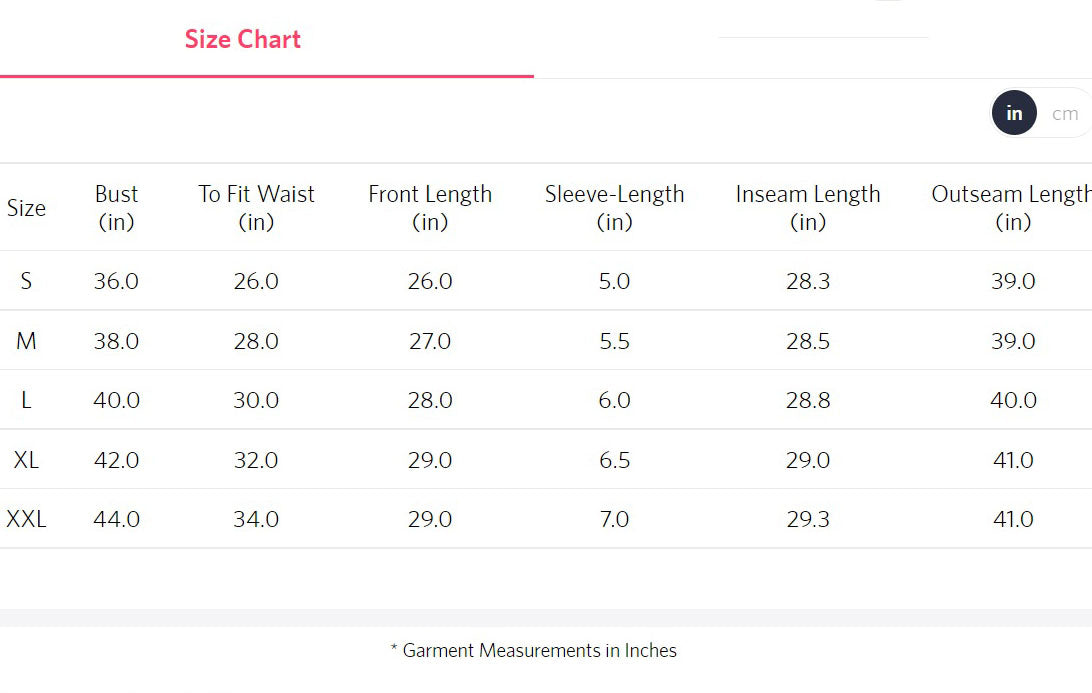The width and height of the screenshot is (1092, 693).
Task: Select the S size row label
Action: click(x=26, y=281)
